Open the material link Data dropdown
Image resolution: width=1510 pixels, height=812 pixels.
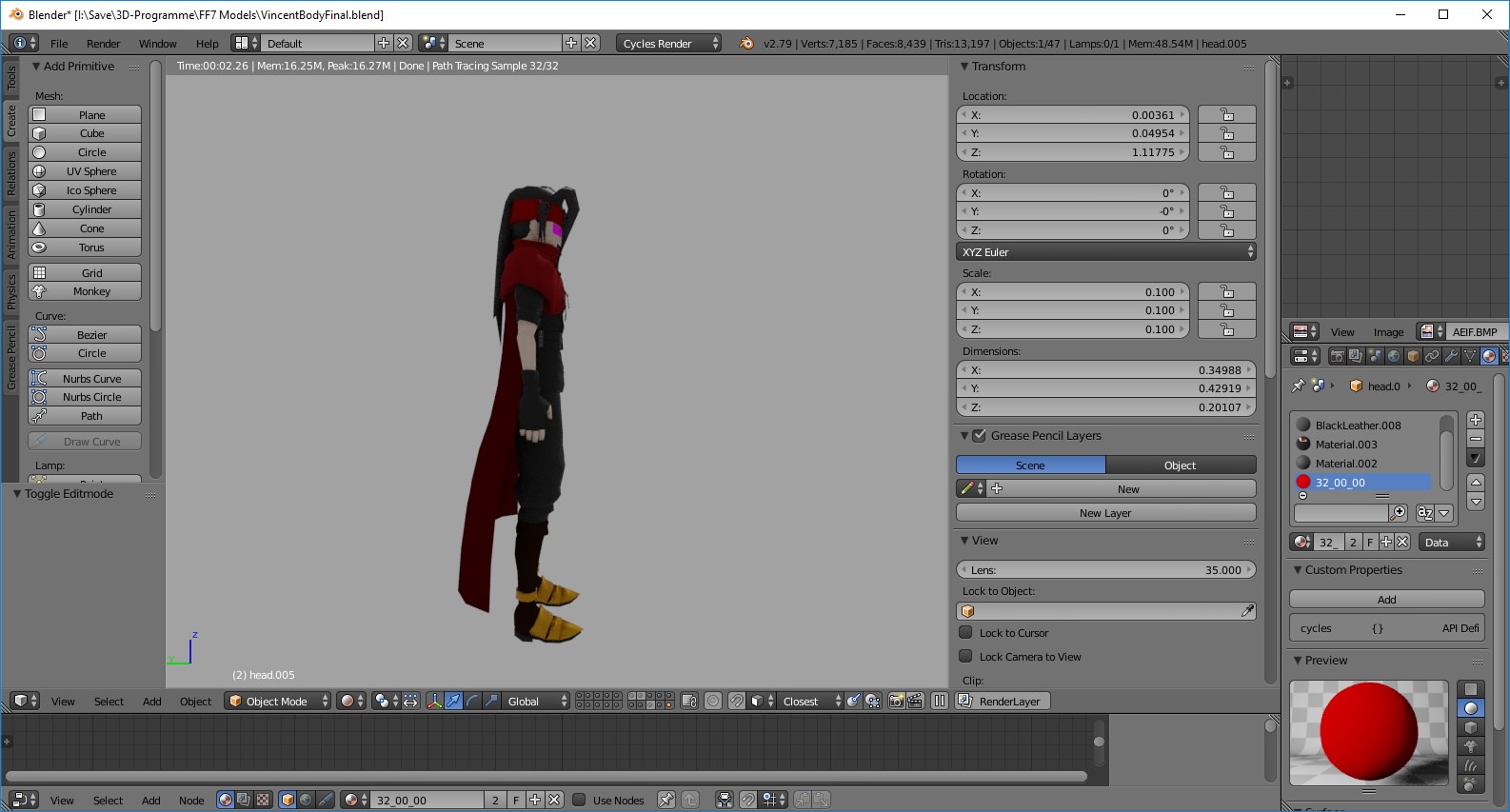coord(1452,542)
